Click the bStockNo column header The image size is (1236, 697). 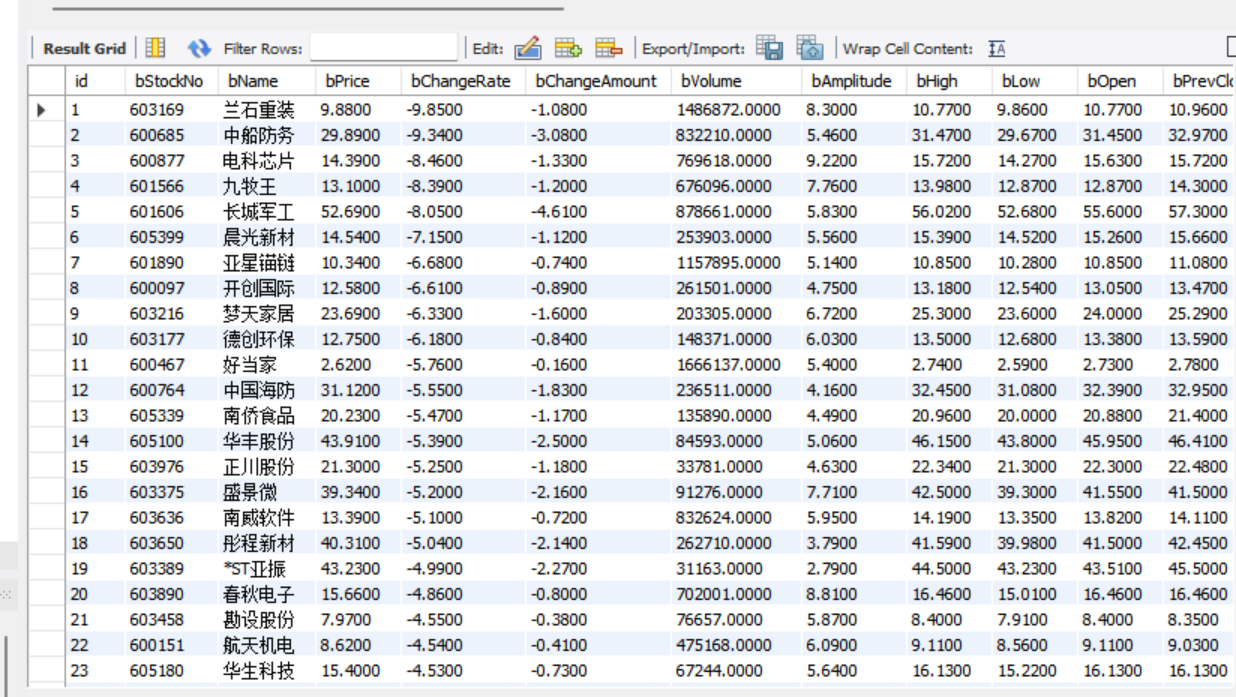pyautogui.click(x=168, y=81)
